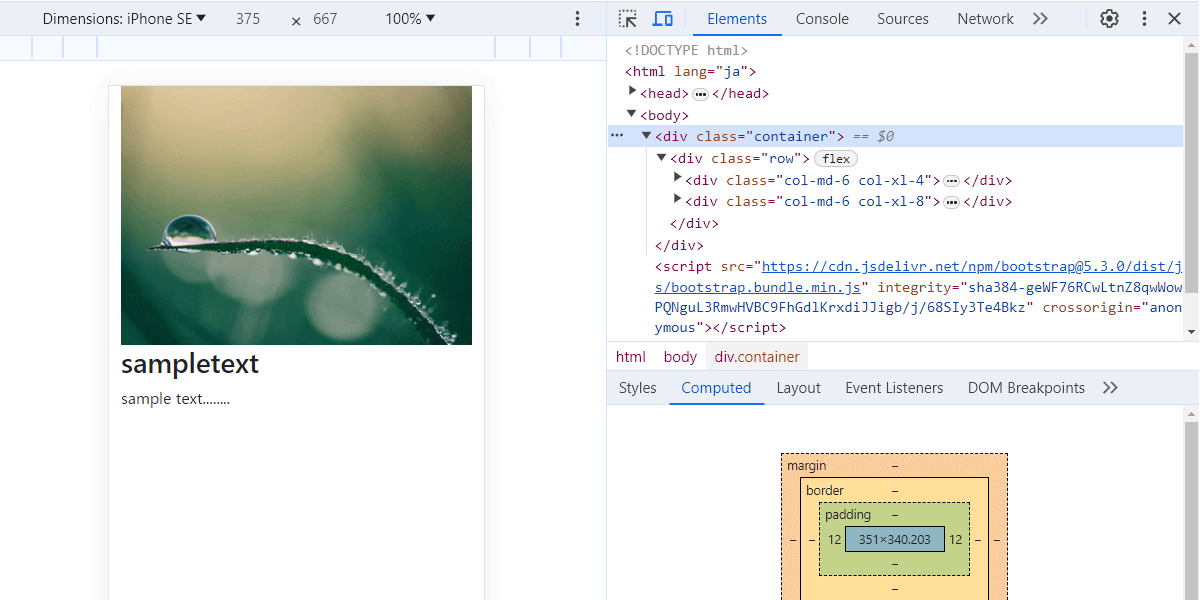This screenshot has width=1200, height=600.
Task: Click the sampletext heading in the page
Action: pyautogui.click(x=190, y=364)
